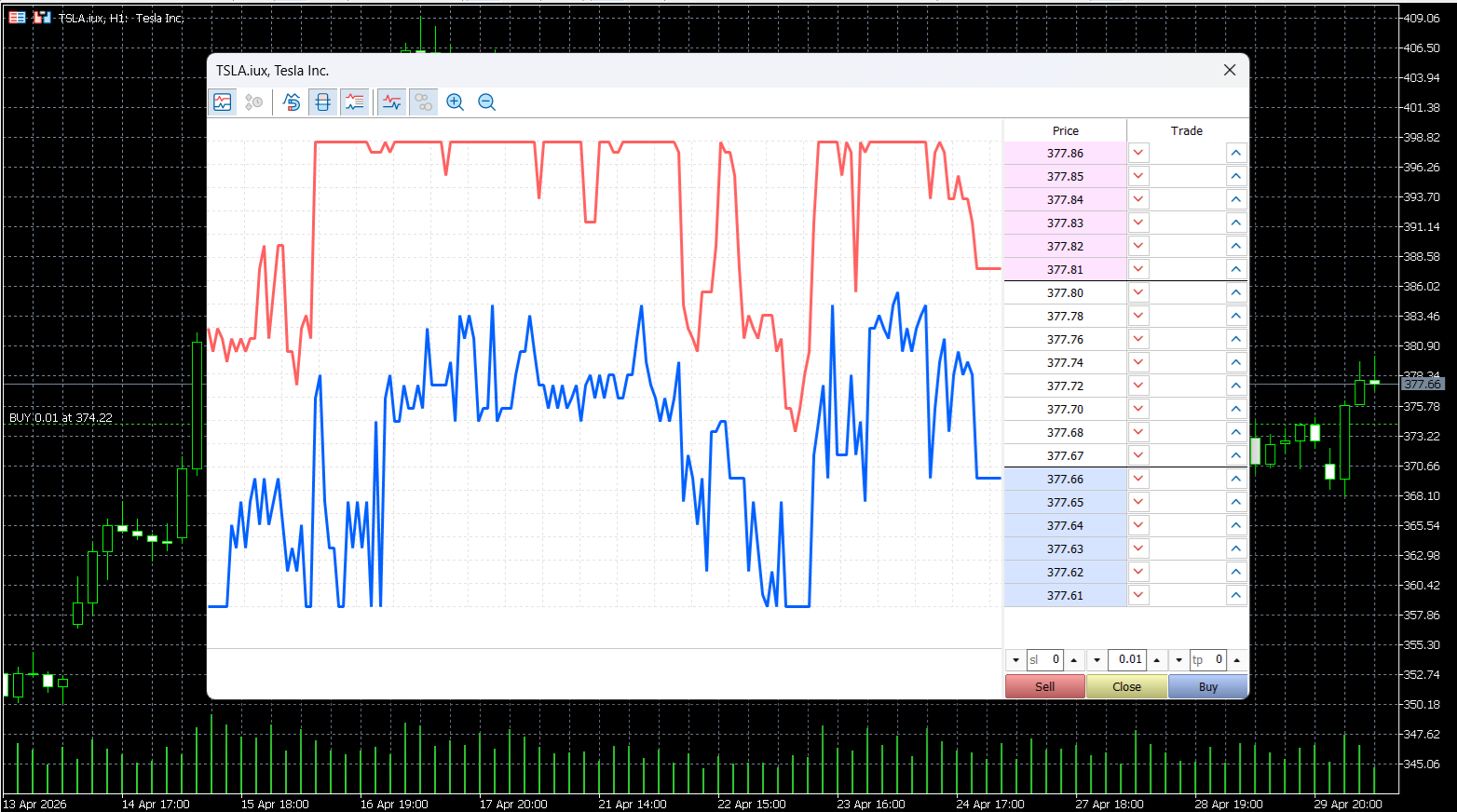Select the 377.80 price cell

1065,292
